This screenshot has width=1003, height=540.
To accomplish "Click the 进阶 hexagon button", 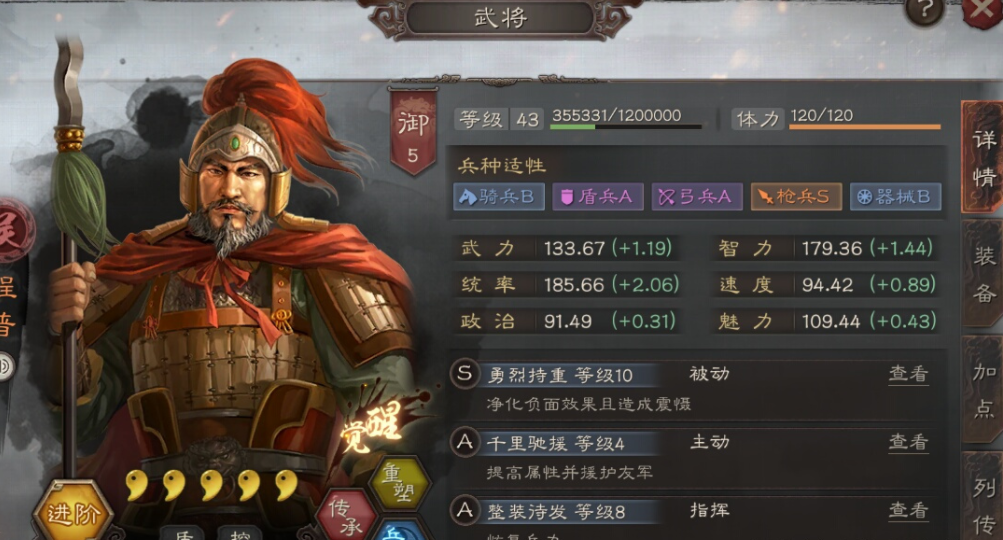I will pos(74,512).
